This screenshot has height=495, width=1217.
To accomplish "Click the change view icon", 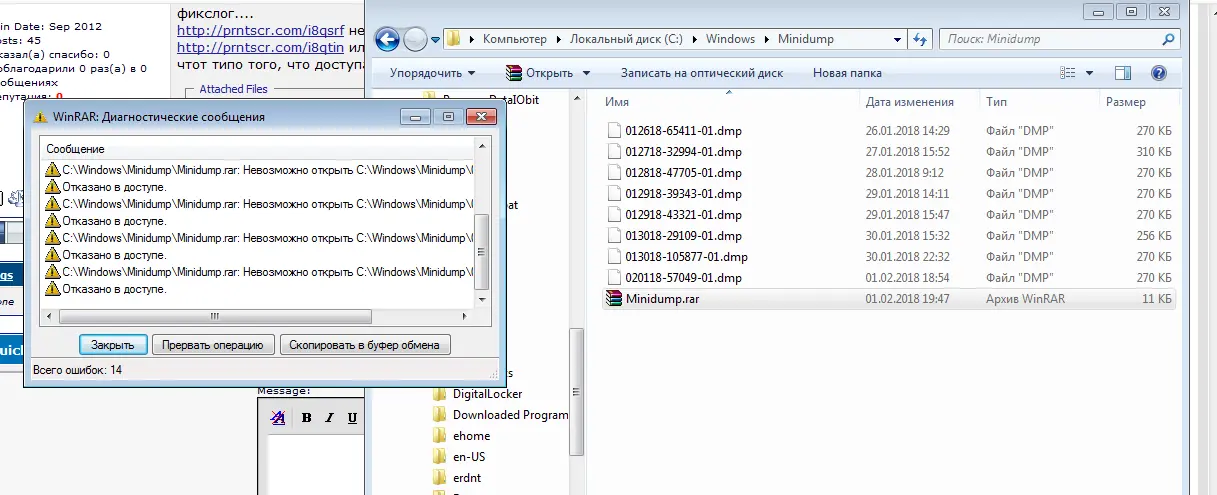I will (x=1068, y=73).
